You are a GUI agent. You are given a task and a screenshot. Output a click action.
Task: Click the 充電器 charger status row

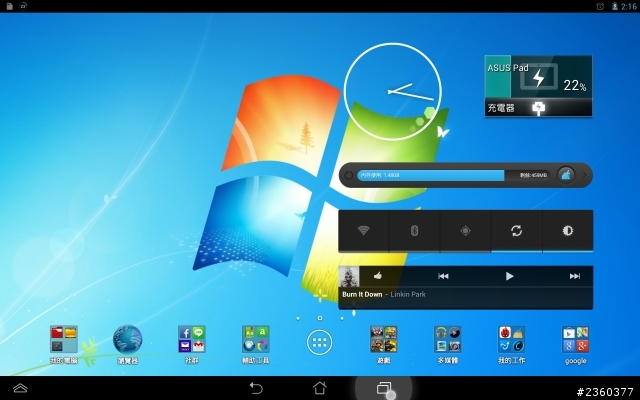pos(538,108)
